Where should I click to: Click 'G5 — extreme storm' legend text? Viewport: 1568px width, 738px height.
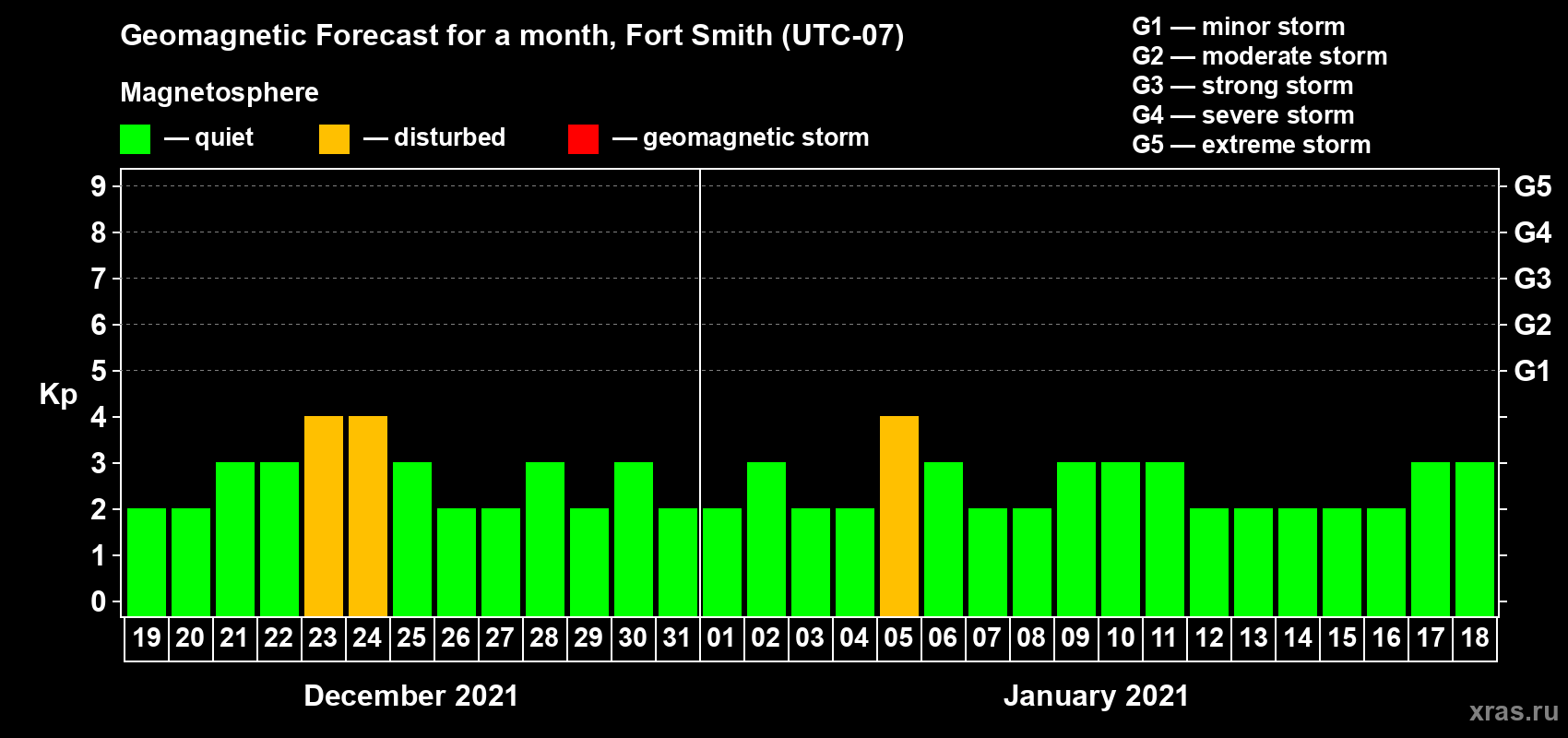pyautogui.click(x=1252, y=145)
